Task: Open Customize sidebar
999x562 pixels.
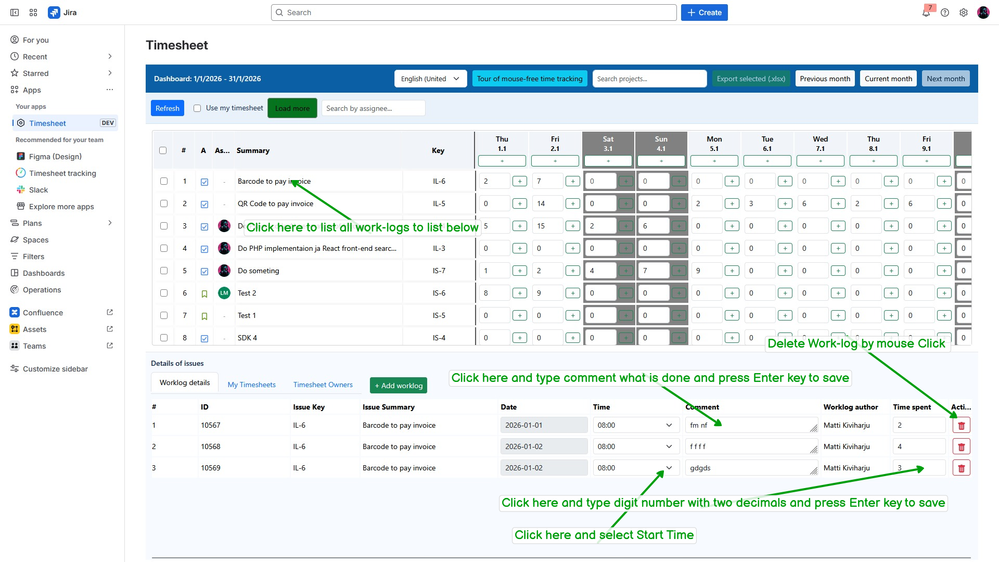Action: coord(55,368)
